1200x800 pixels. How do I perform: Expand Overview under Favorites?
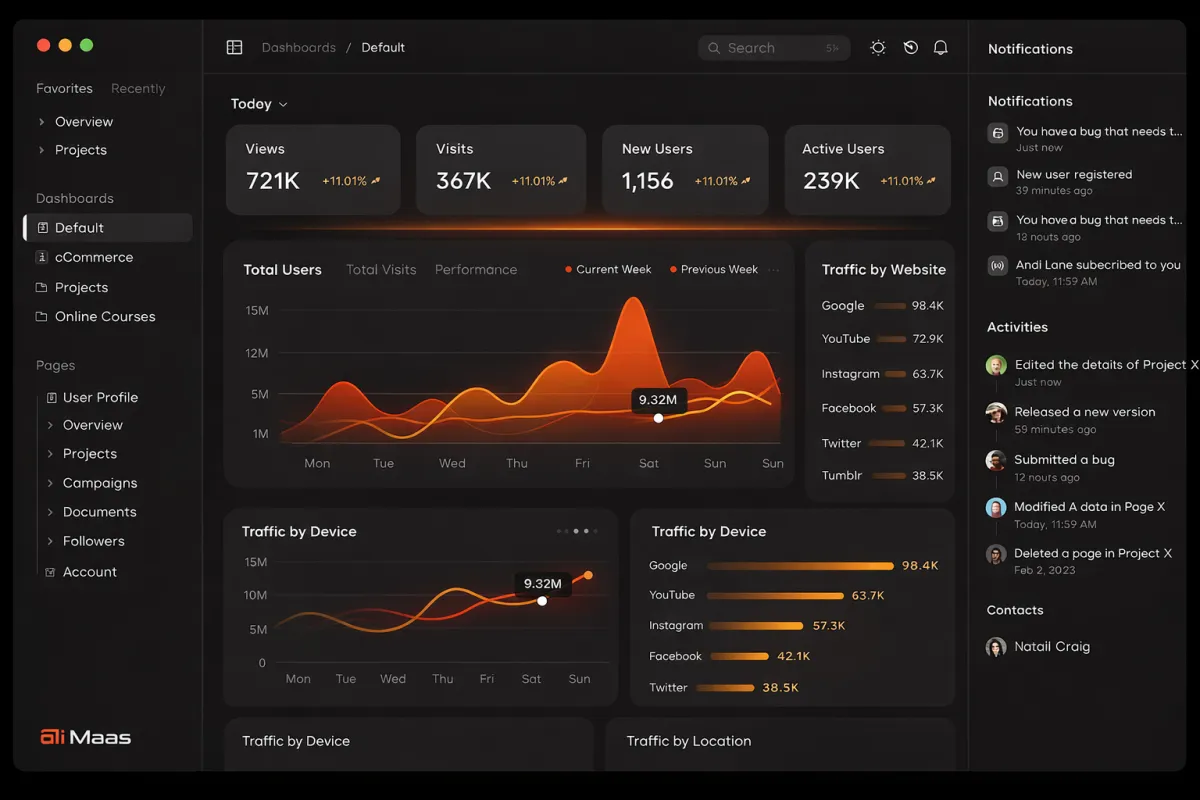[x=41, y=122]
